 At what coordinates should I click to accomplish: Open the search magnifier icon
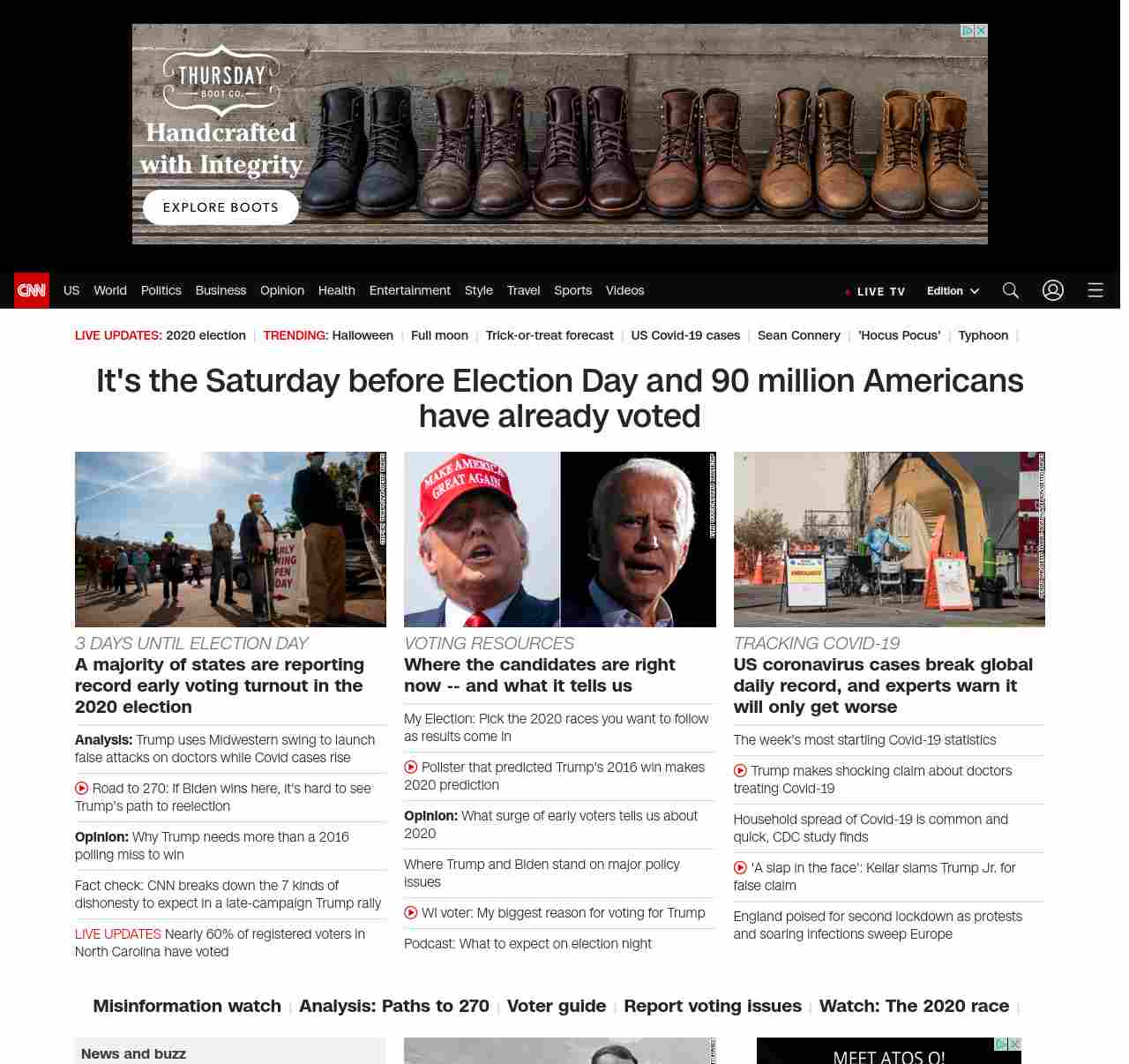(1010, 290)
